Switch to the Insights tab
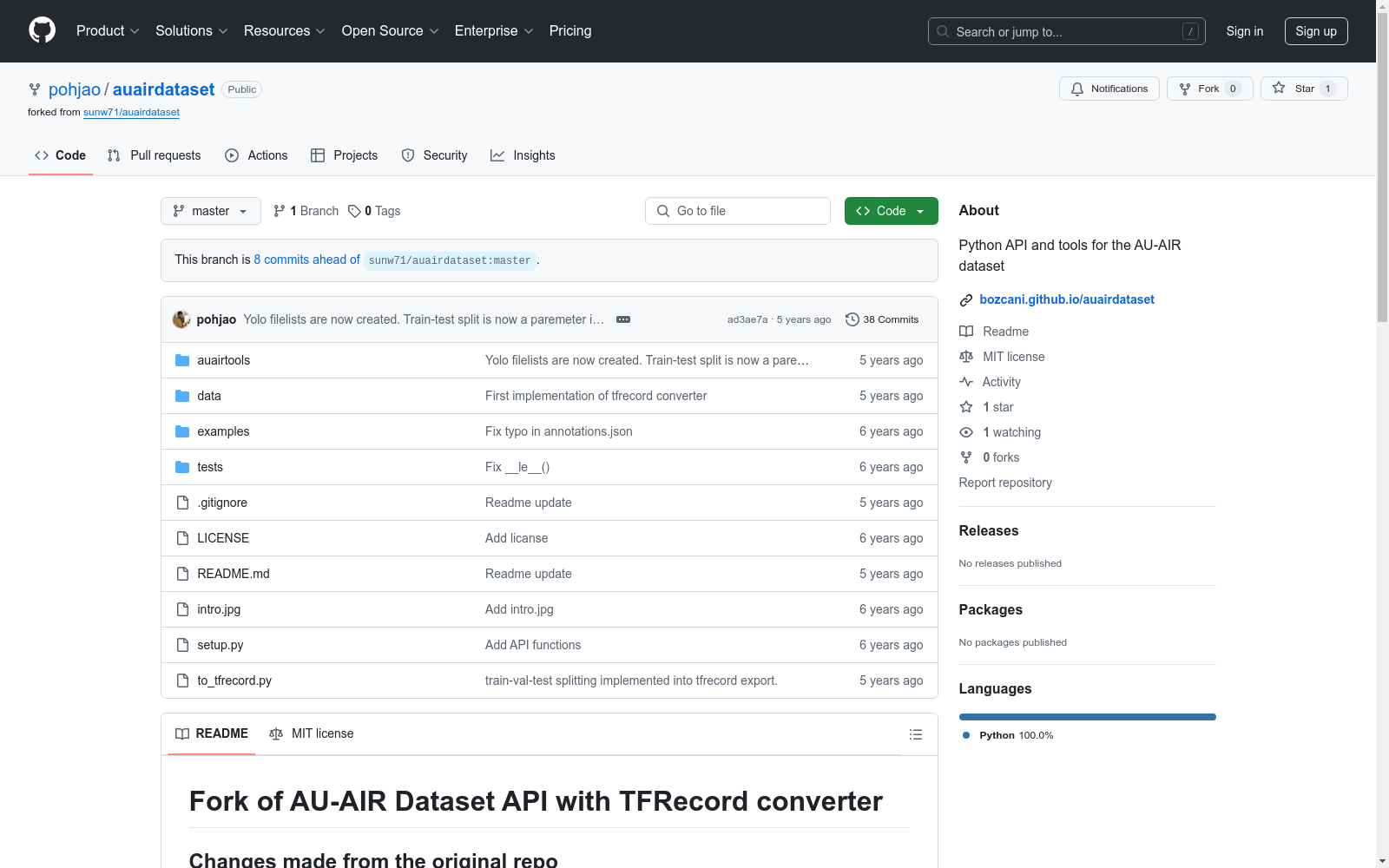This screenshot has height=868, width=1389. [x=523, y=155]
